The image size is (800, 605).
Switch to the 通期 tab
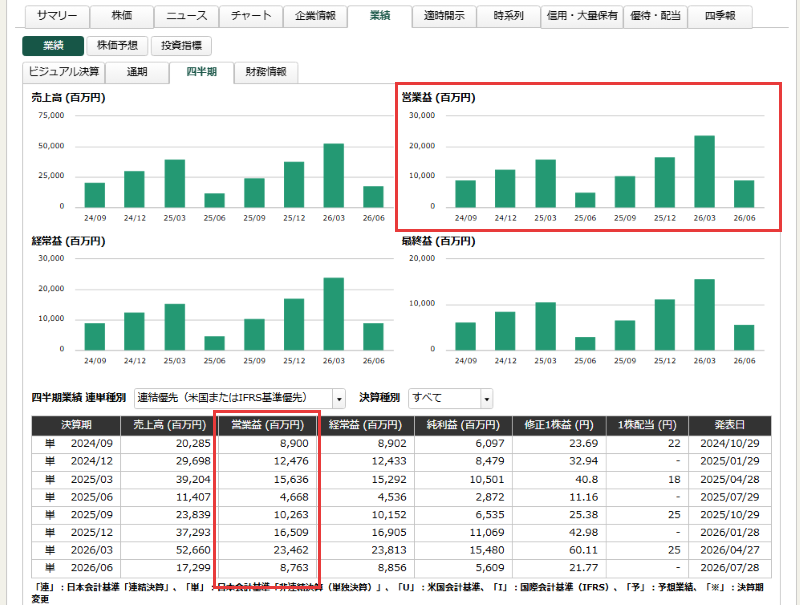click(x=137, y=72)
